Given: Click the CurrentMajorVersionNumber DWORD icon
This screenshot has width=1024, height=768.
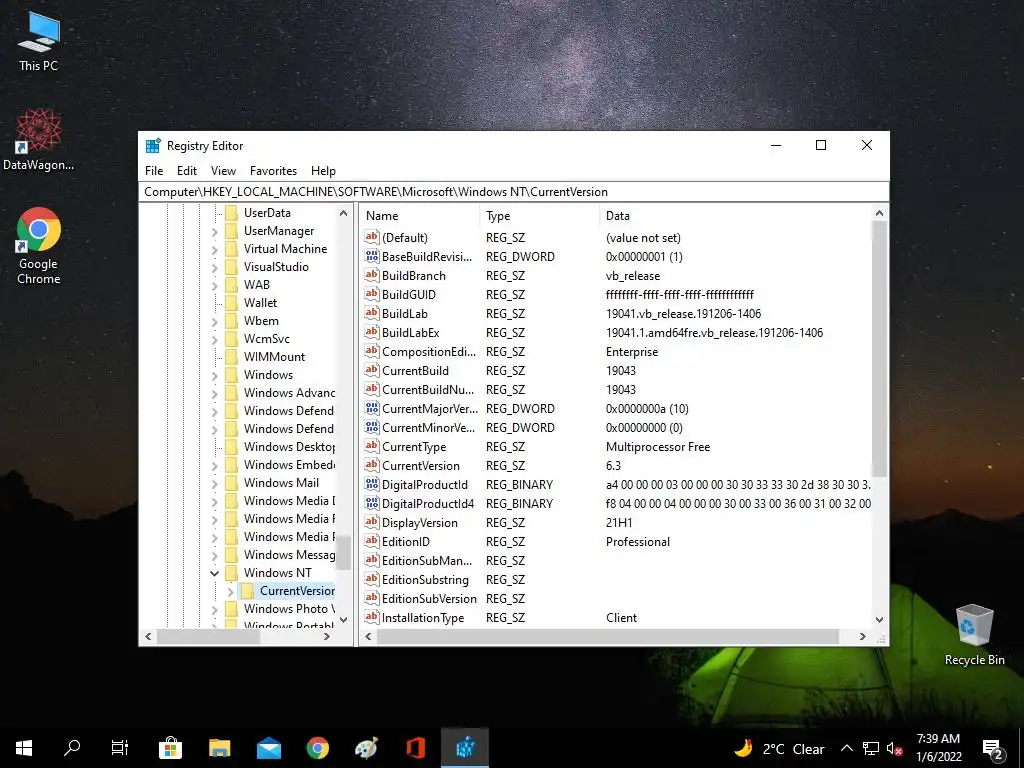Looking at the screenshot, I should point(372,409).
